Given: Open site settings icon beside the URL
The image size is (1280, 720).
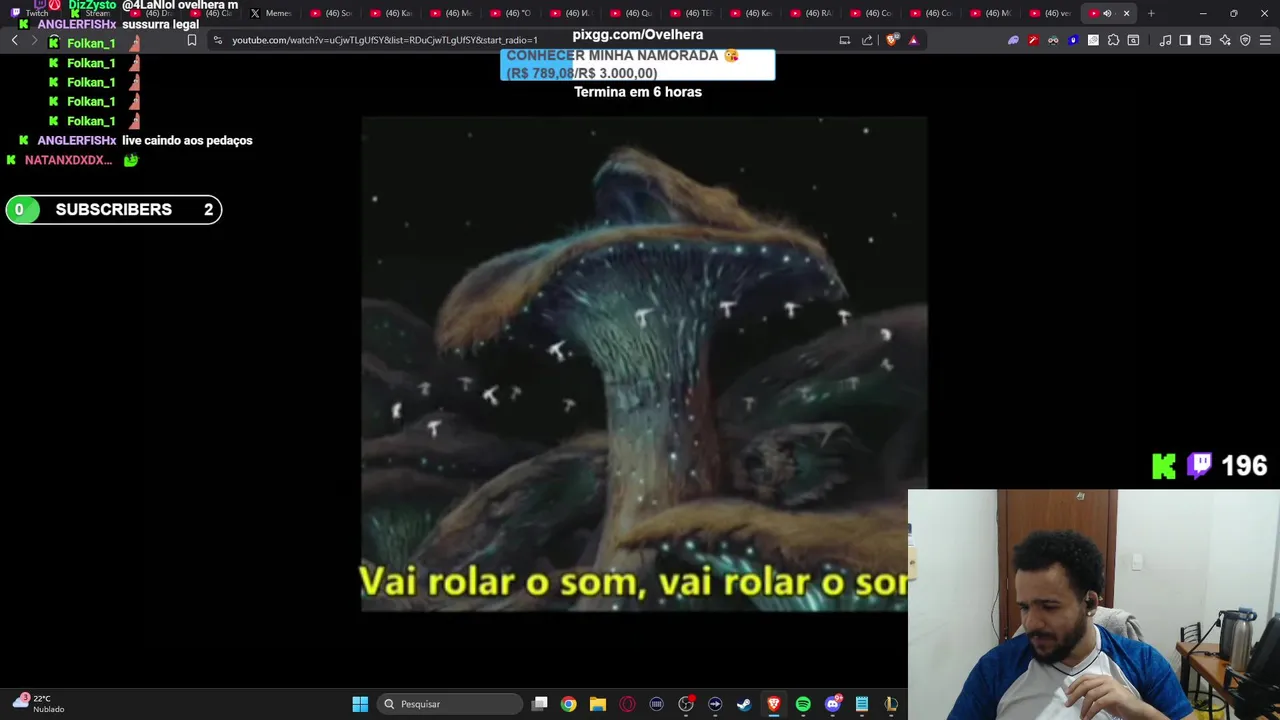Looking at the screenshot, I should coord(218,40).
